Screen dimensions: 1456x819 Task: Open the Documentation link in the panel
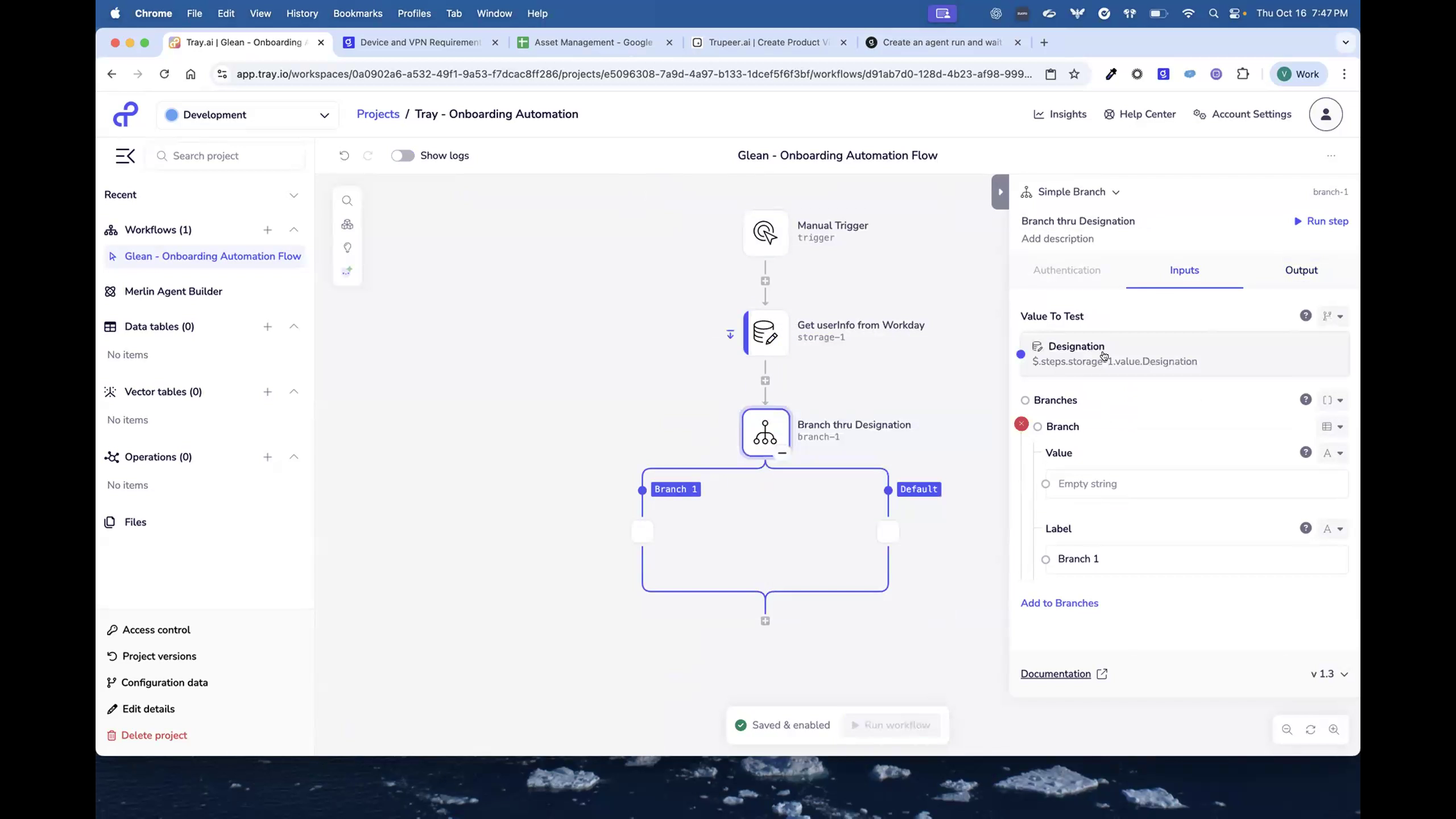[x=1057, y=673]
